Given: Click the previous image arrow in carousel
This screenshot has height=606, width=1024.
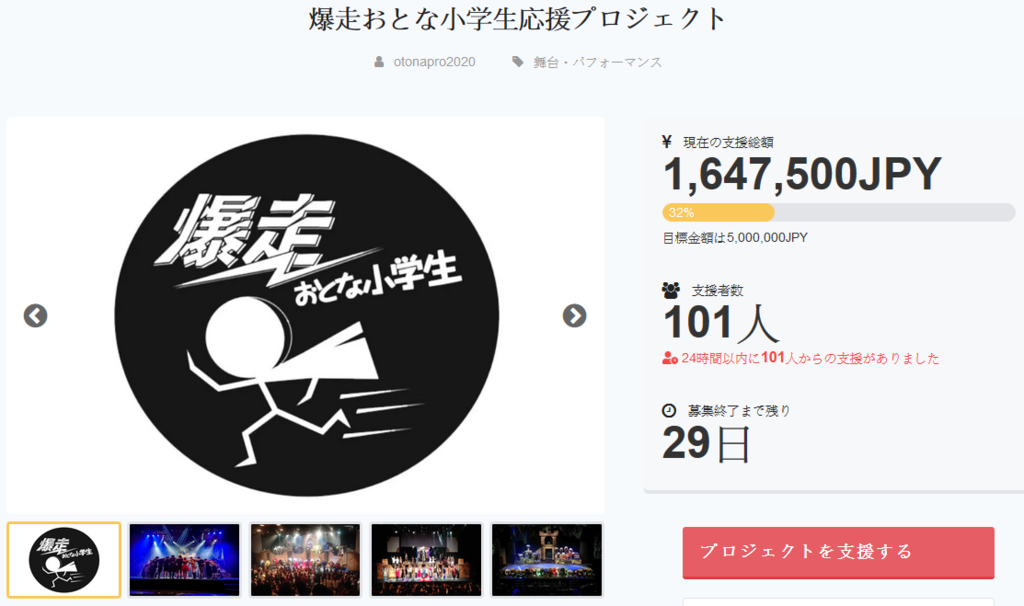Looking at the screenshot, I should pyautogui.click(x=35, y=316).
